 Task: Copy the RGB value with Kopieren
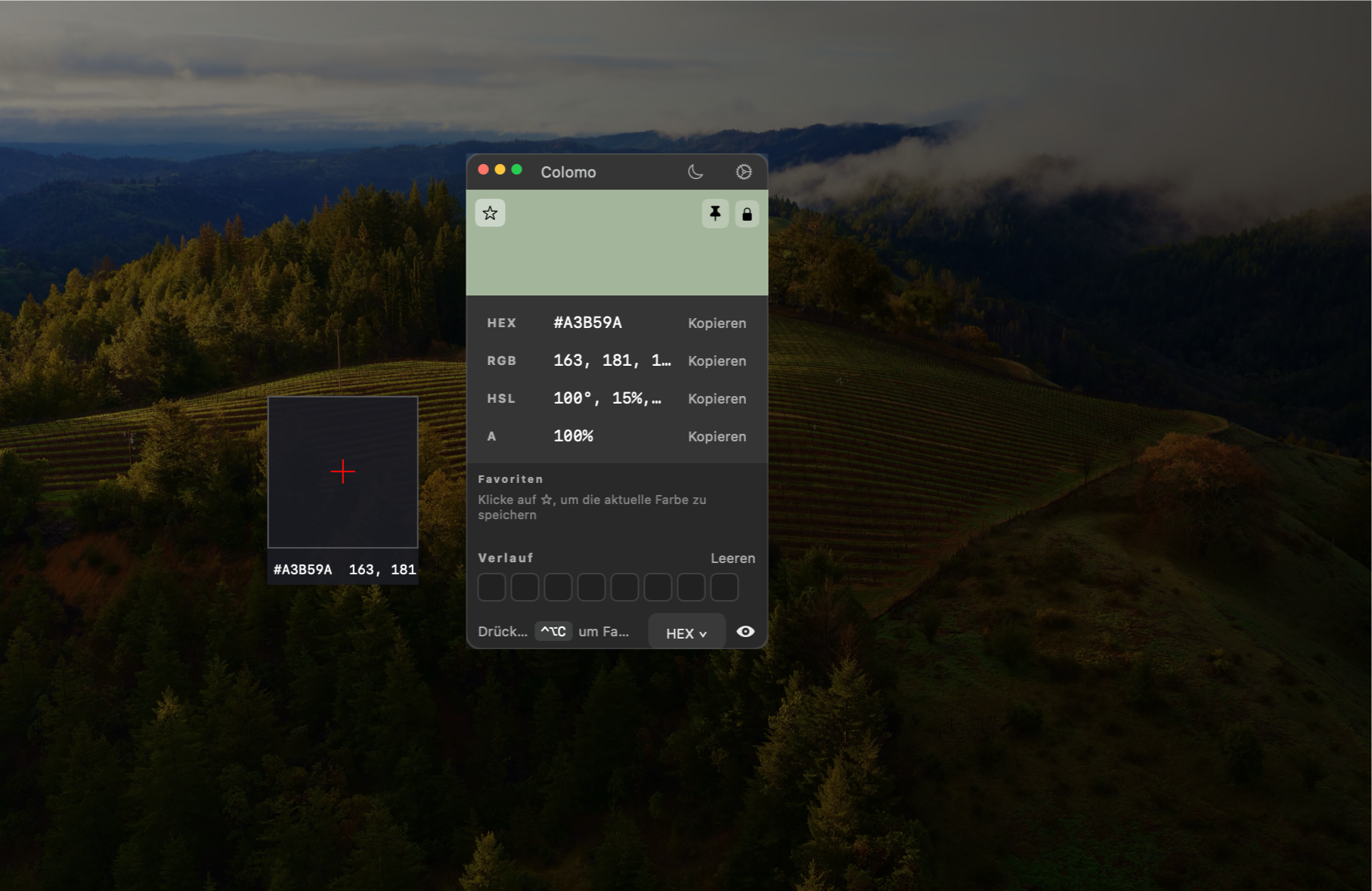coord(717,360)
